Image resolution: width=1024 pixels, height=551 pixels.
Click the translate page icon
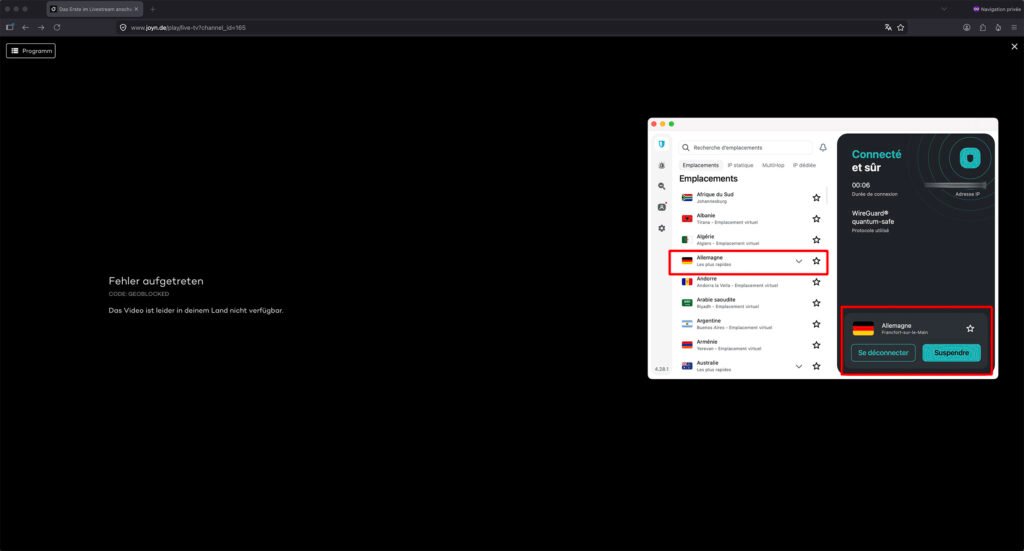(888, 27)
